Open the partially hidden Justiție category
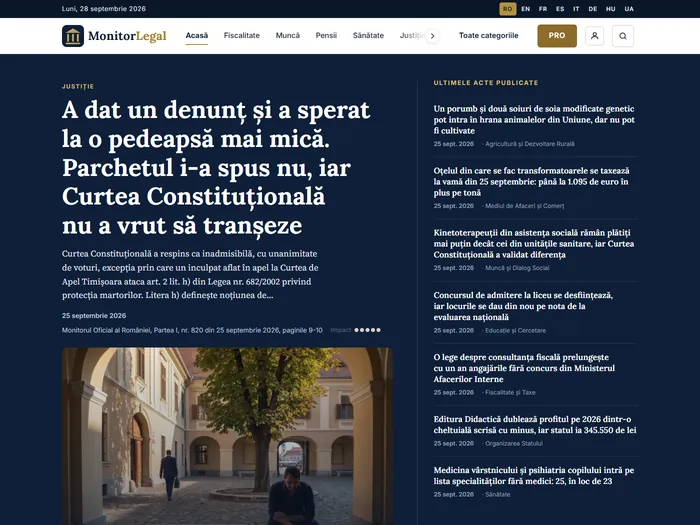The height and width of the screenshot is (525, 700). click(412, 35)
